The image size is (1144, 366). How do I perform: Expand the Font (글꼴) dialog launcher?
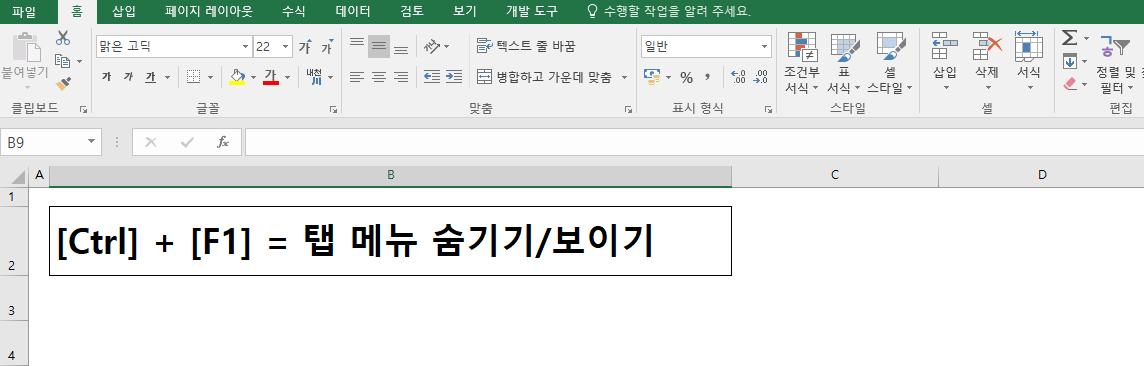(x=333, y=109)
